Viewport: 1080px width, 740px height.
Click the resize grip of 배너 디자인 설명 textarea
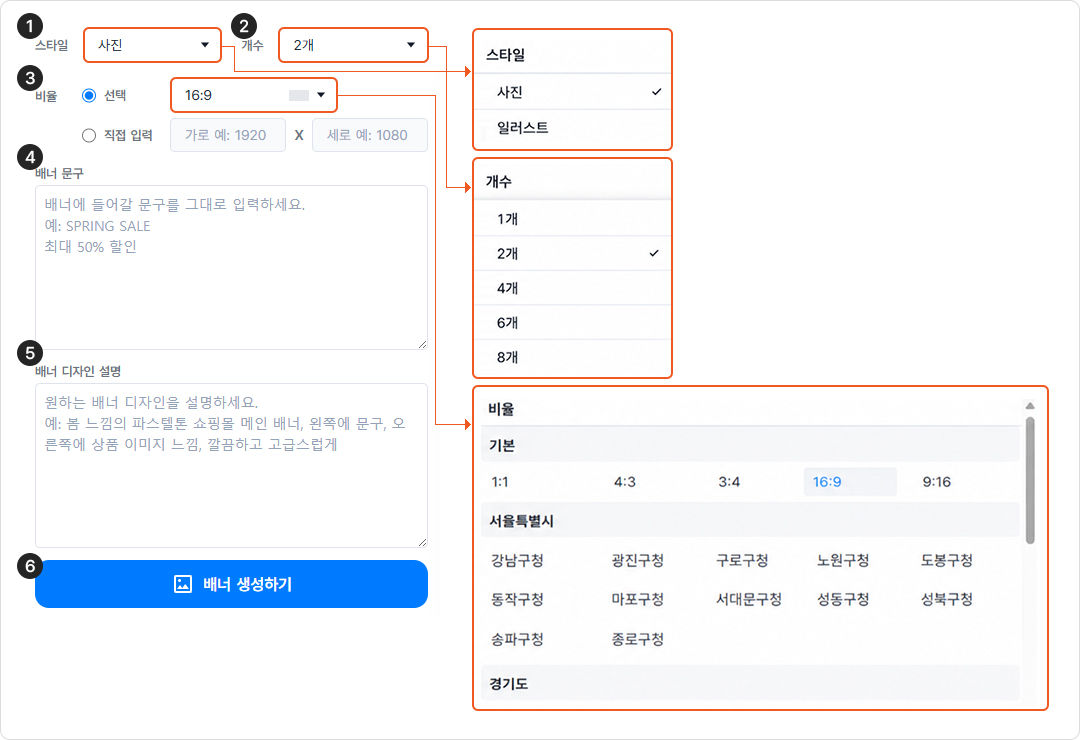(x=422, y=542)
